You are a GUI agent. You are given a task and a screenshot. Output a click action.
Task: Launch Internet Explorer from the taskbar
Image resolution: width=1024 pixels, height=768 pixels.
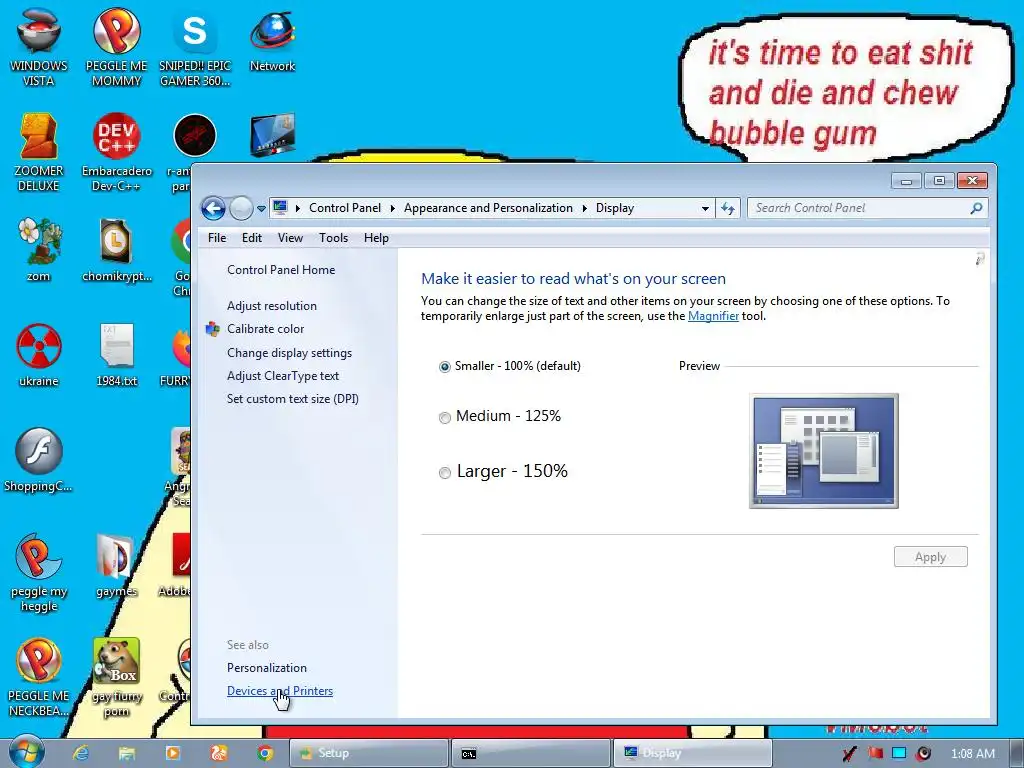click(81, 753)
